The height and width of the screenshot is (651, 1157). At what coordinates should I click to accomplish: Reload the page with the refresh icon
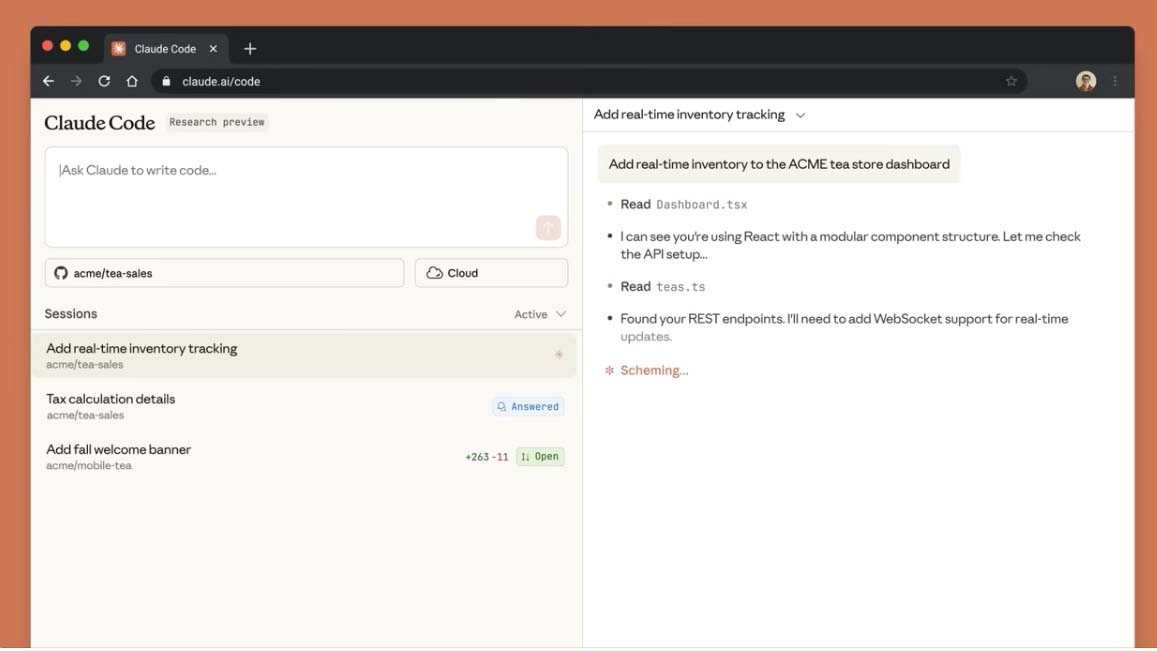pos(104,81)
